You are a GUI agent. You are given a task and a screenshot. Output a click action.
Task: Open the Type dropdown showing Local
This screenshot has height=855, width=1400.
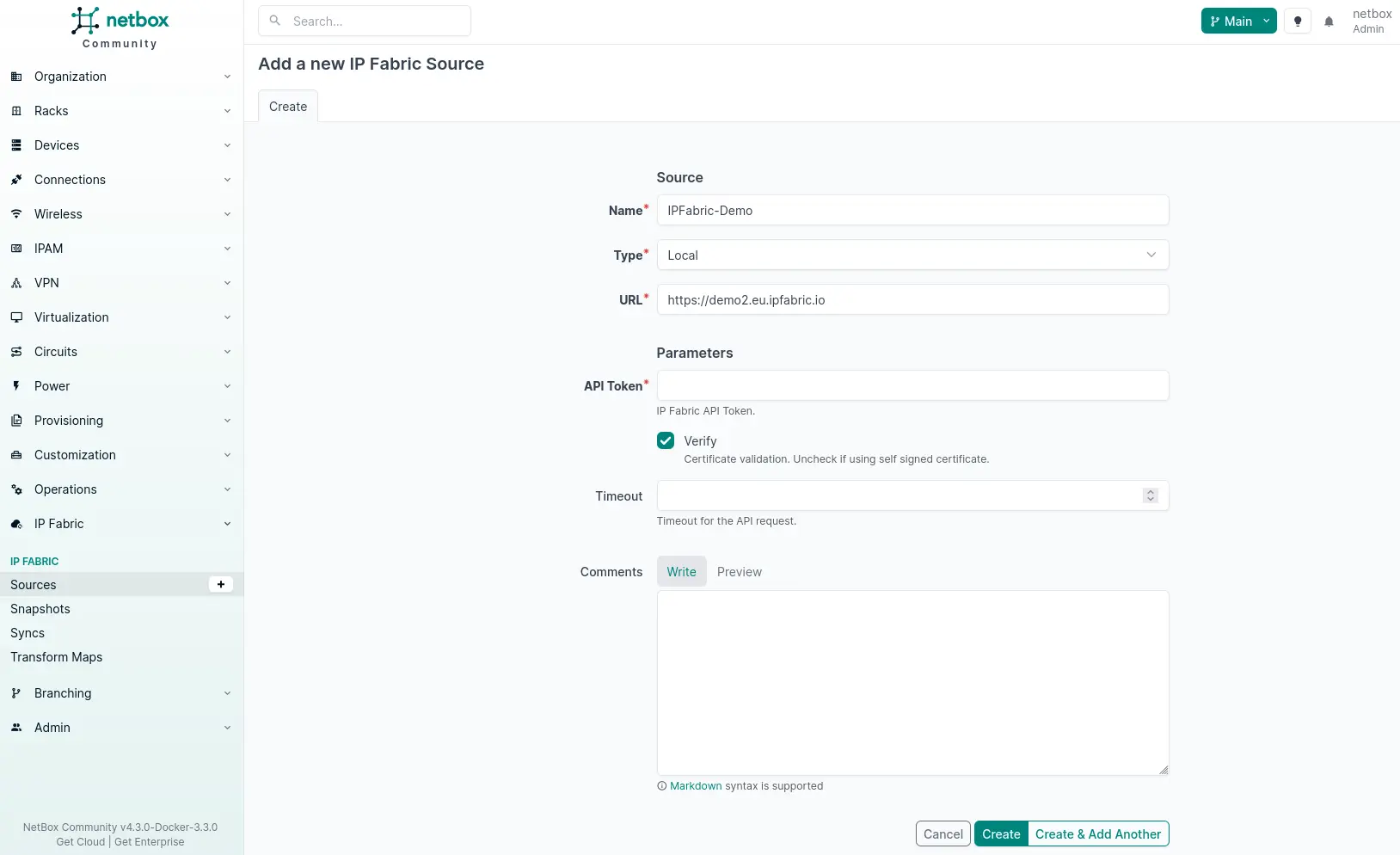[x=912, y=255]
